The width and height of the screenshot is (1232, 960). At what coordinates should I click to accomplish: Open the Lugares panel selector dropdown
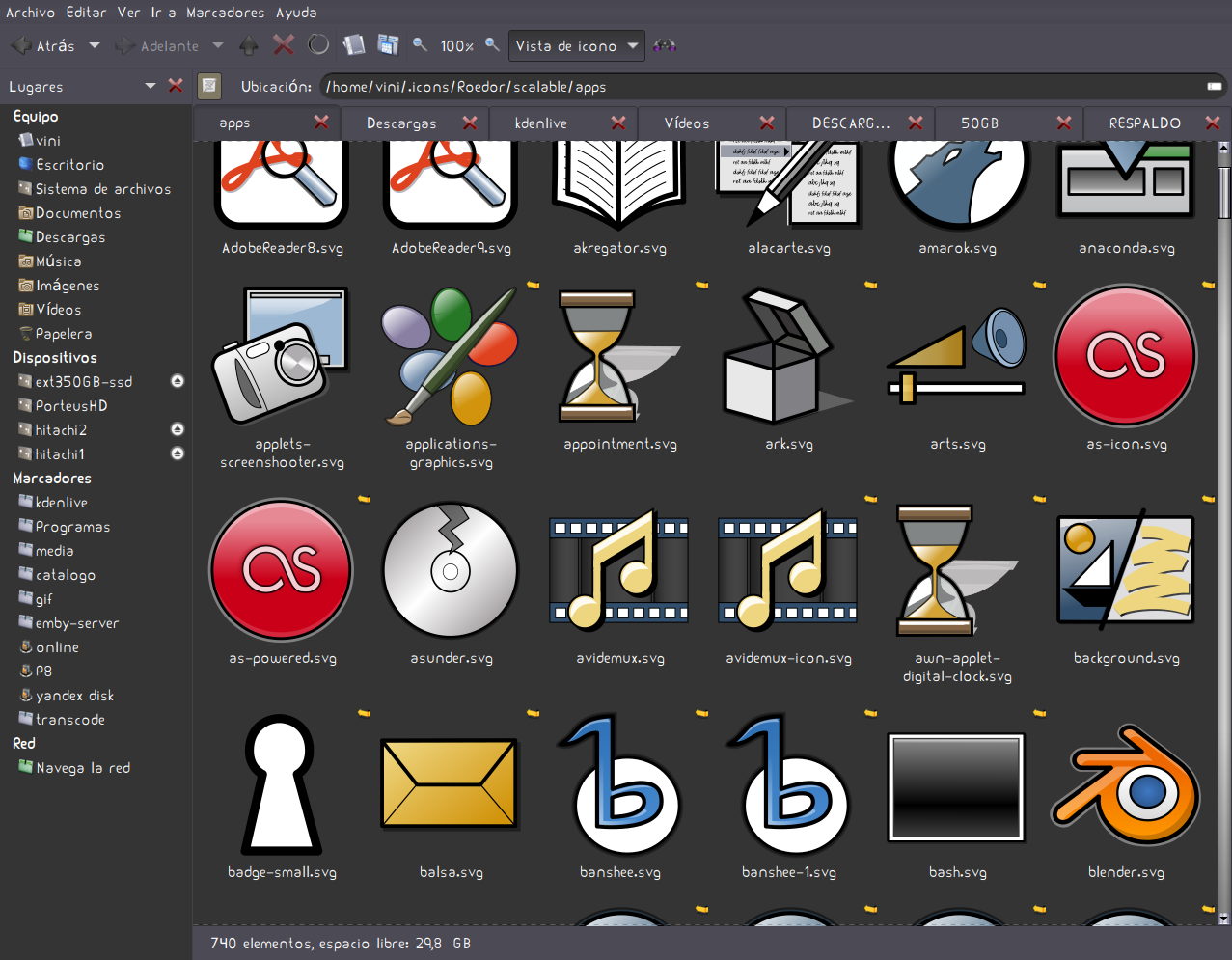click(x=151, y=86)
